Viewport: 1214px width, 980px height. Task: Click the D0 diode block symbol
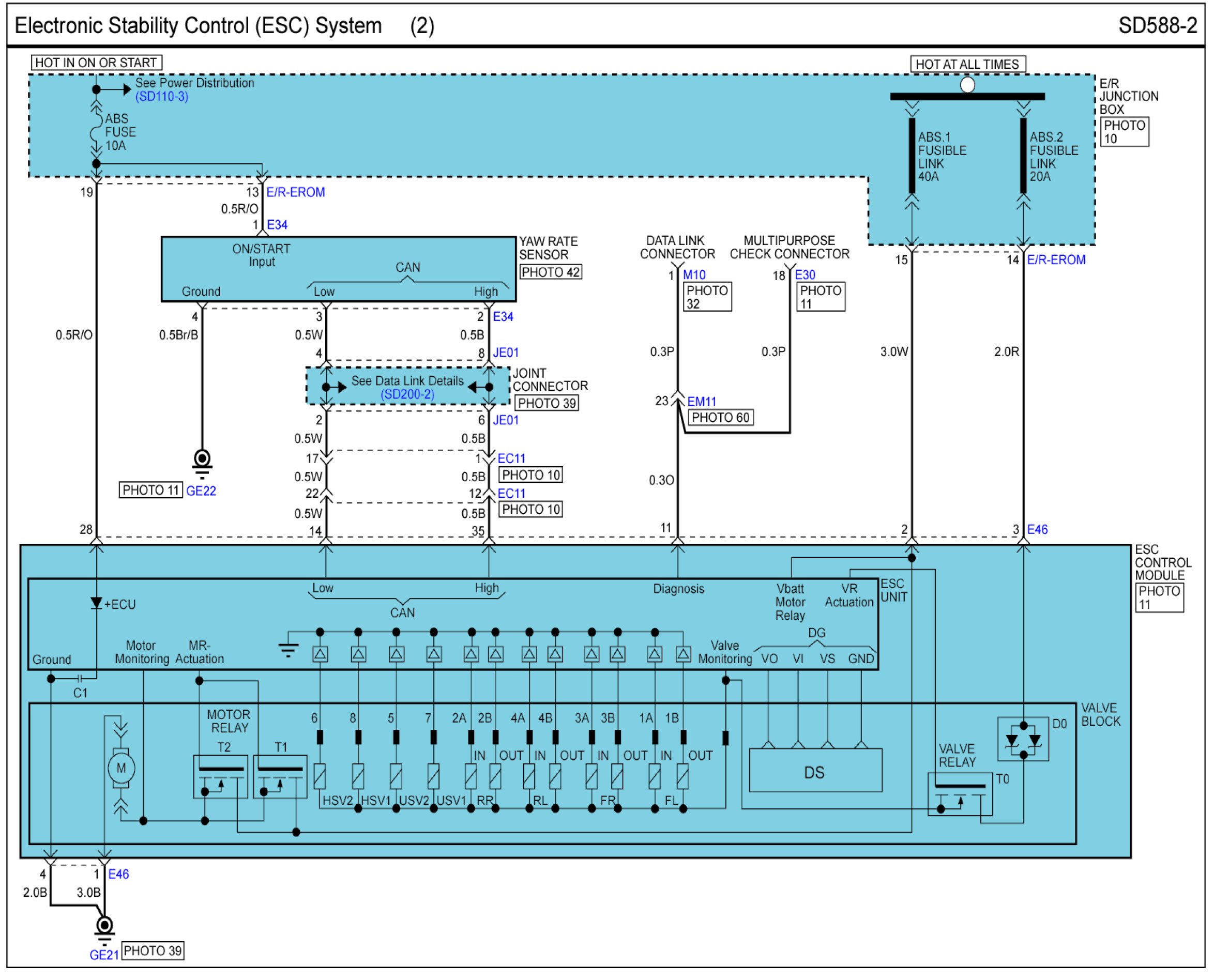click(1024, 740)
